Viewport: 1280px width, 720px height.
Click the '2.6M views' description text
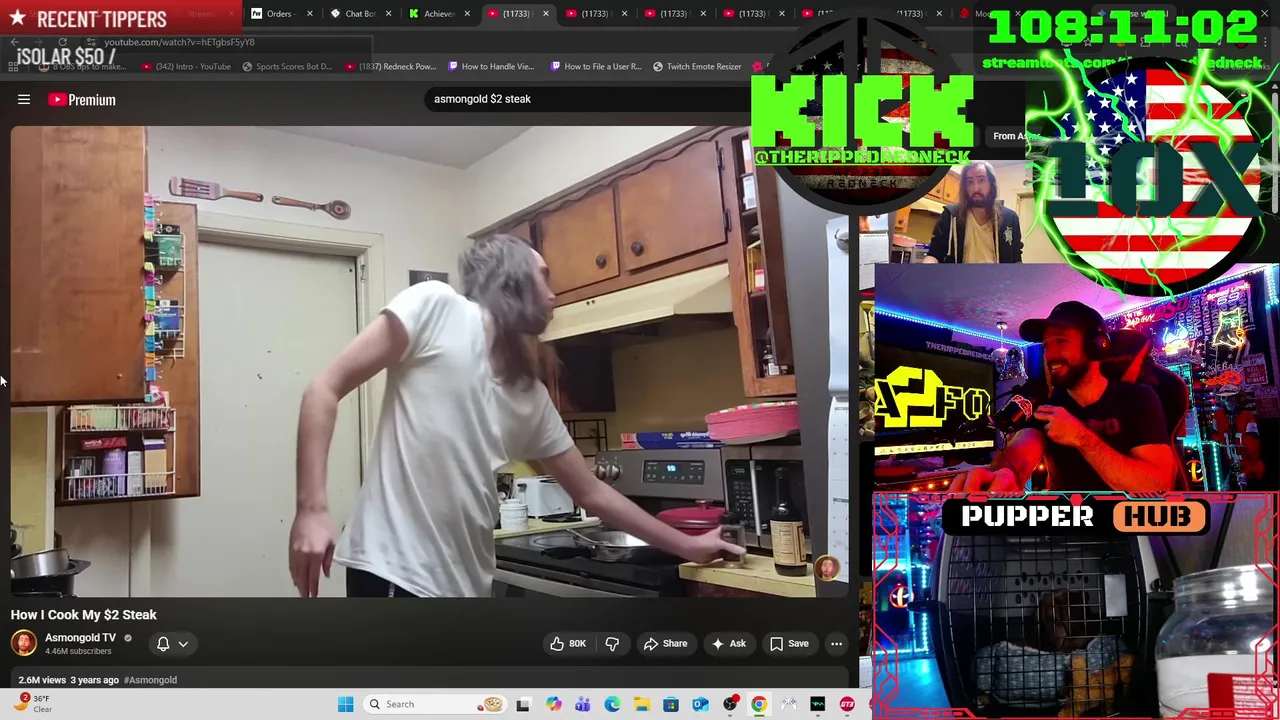[x=42, y=680]
